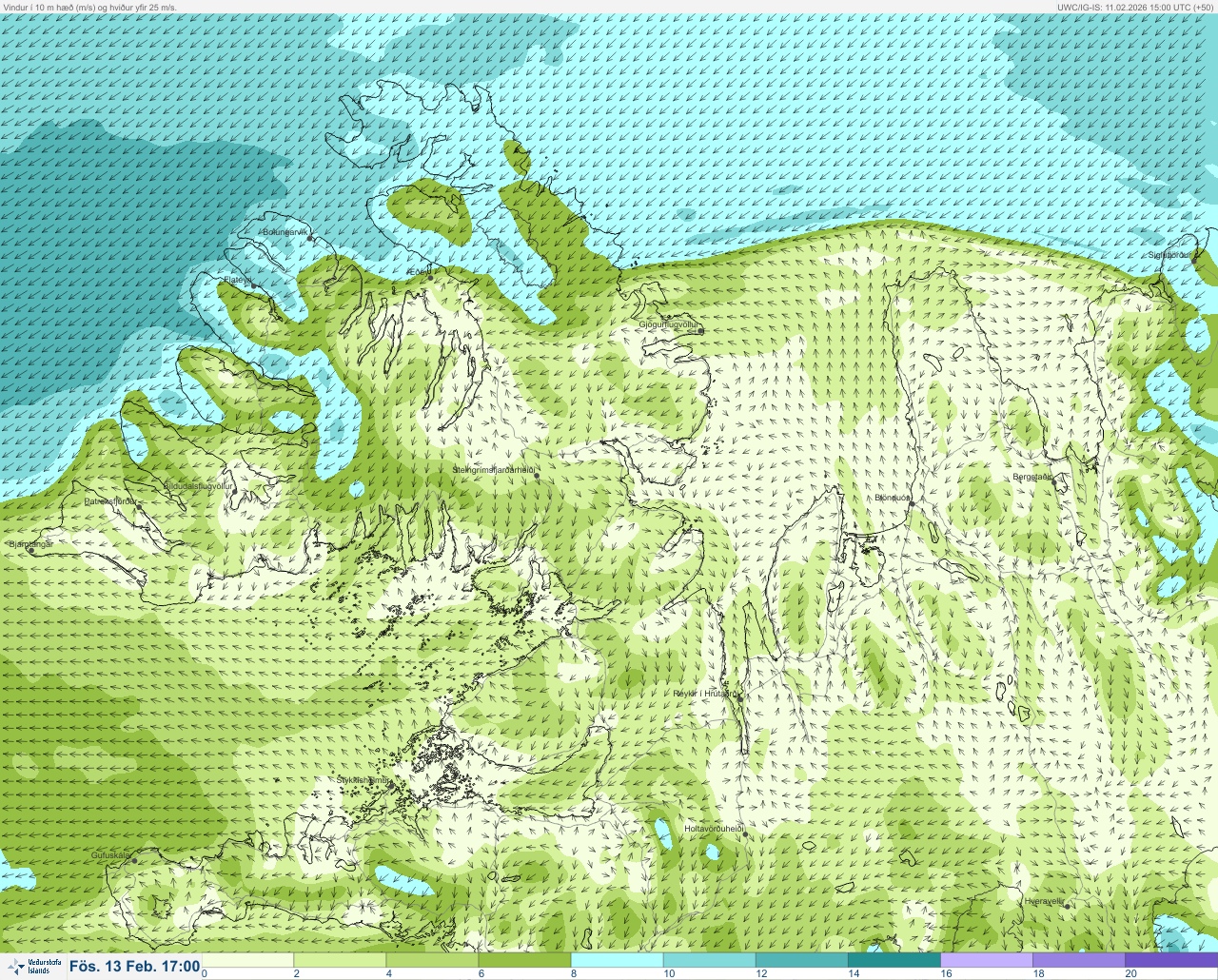Click the 16–18 m/s lavender legend swatch
The height and width of the screenshot is (980, 1218).
[x=987, y=960]
